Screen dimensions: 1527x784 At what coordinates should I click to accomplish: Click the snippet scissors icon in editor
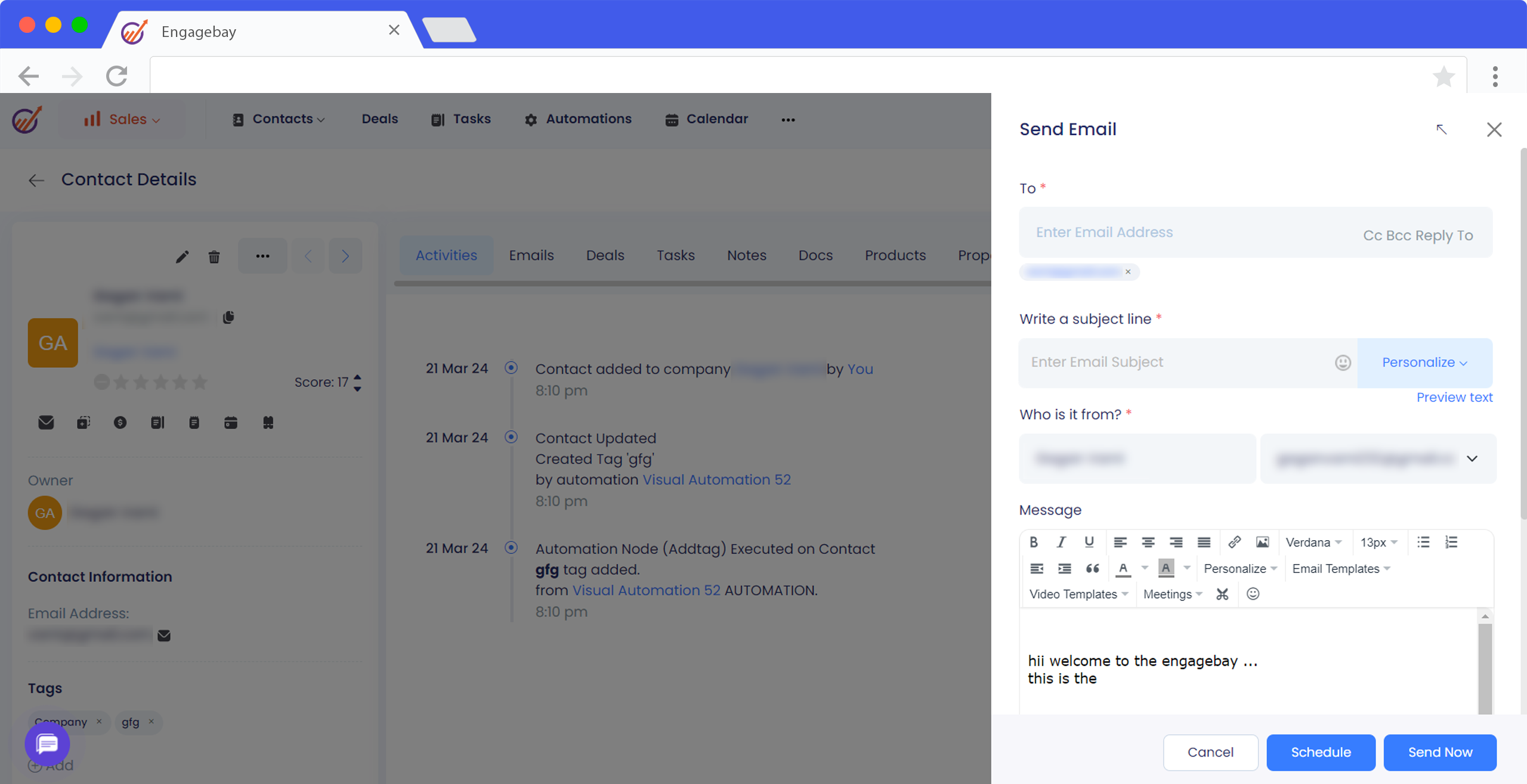[1222, 594]
